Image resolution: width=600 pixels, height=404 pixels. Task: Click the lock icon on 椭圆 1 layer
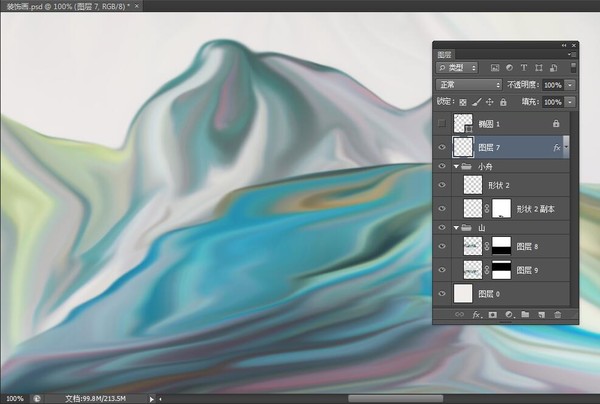(556, 124)
